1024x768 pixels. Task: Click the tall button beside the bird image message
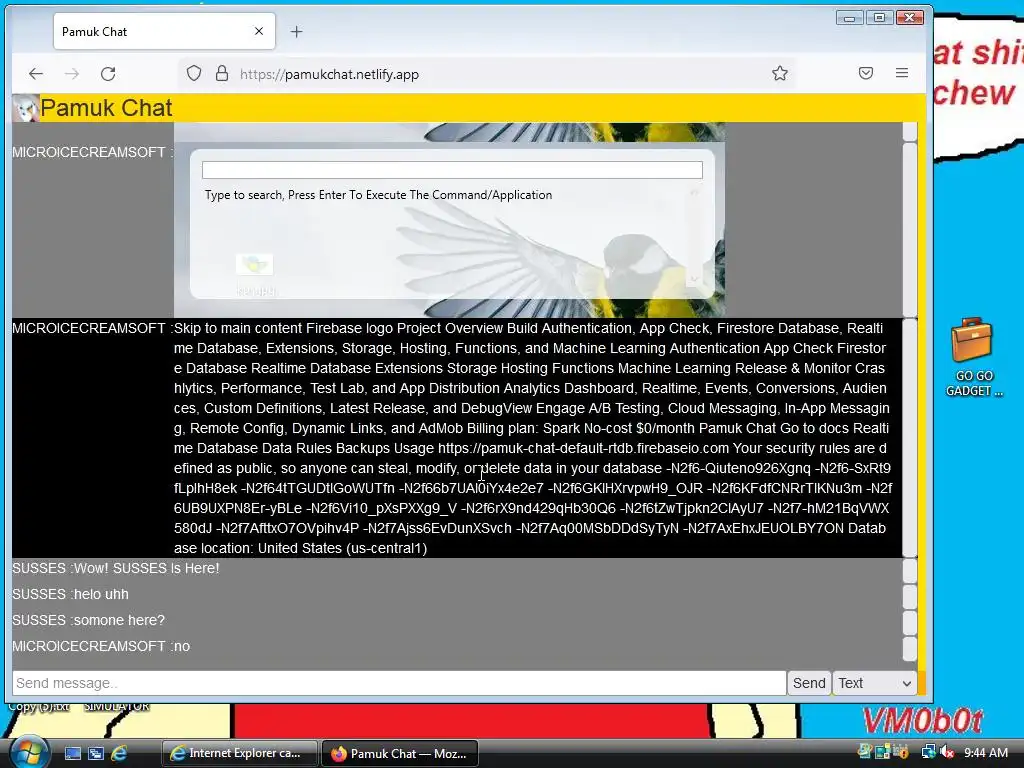pyautogui.click(x=910, y=229)
